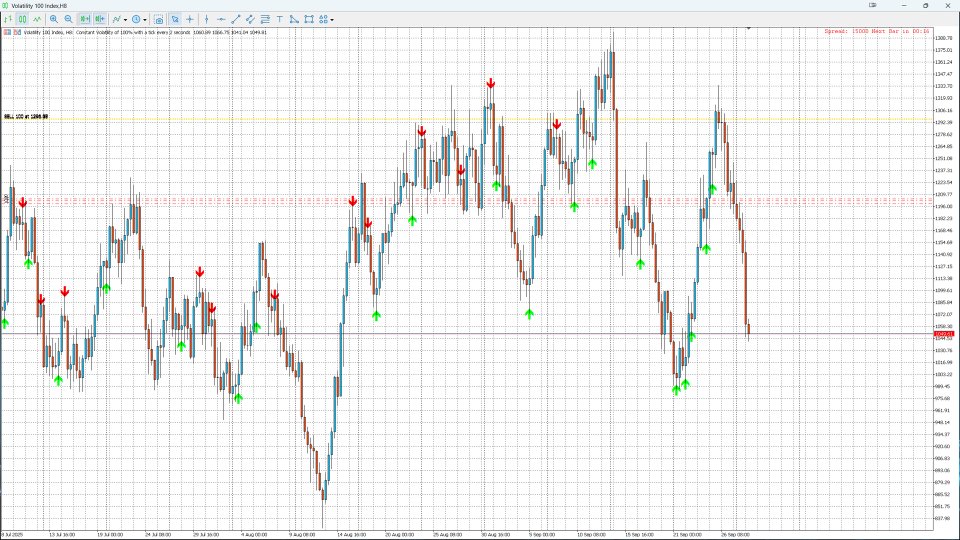This screenshot has width=960, height=540.
Task: Click the 20 Aug 00:00 time label
Action: (x=399, y=534)
